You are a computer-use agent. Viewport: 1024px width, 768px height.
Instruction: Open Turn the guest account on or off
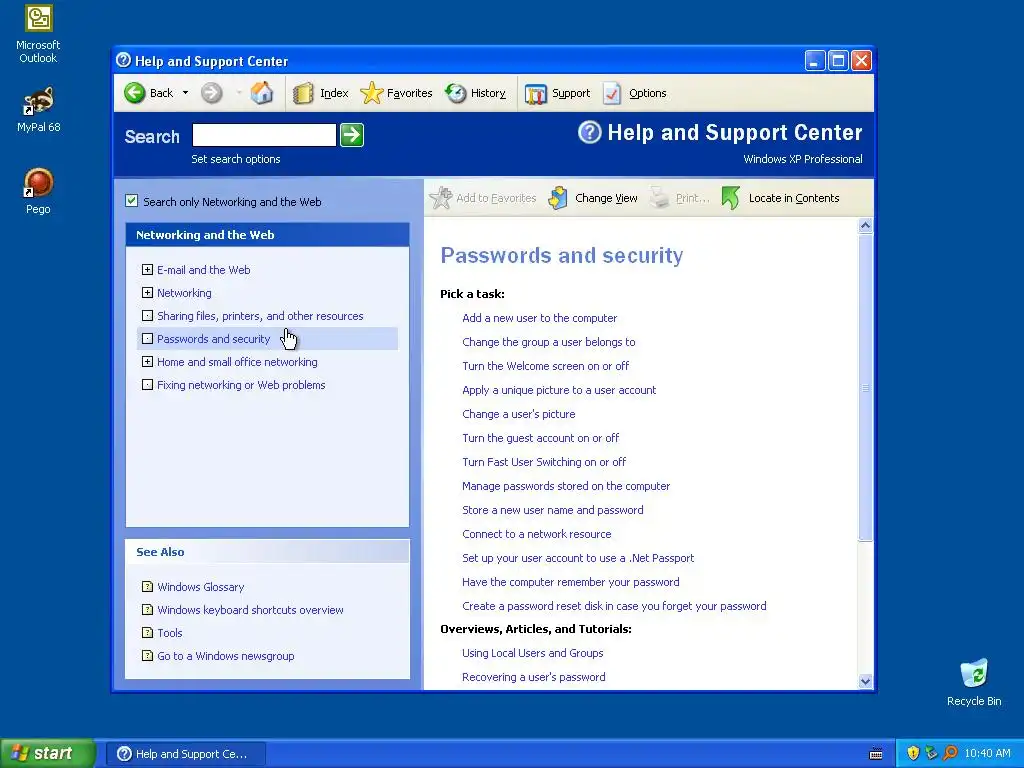coord(541,438)
